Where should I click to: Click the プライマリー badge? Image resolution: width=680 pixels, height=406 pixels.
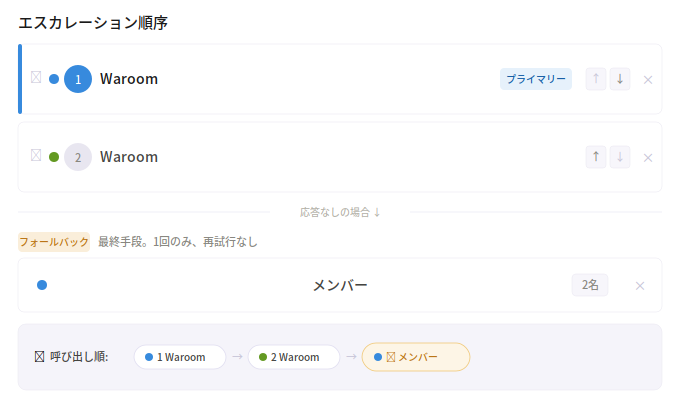536,79
